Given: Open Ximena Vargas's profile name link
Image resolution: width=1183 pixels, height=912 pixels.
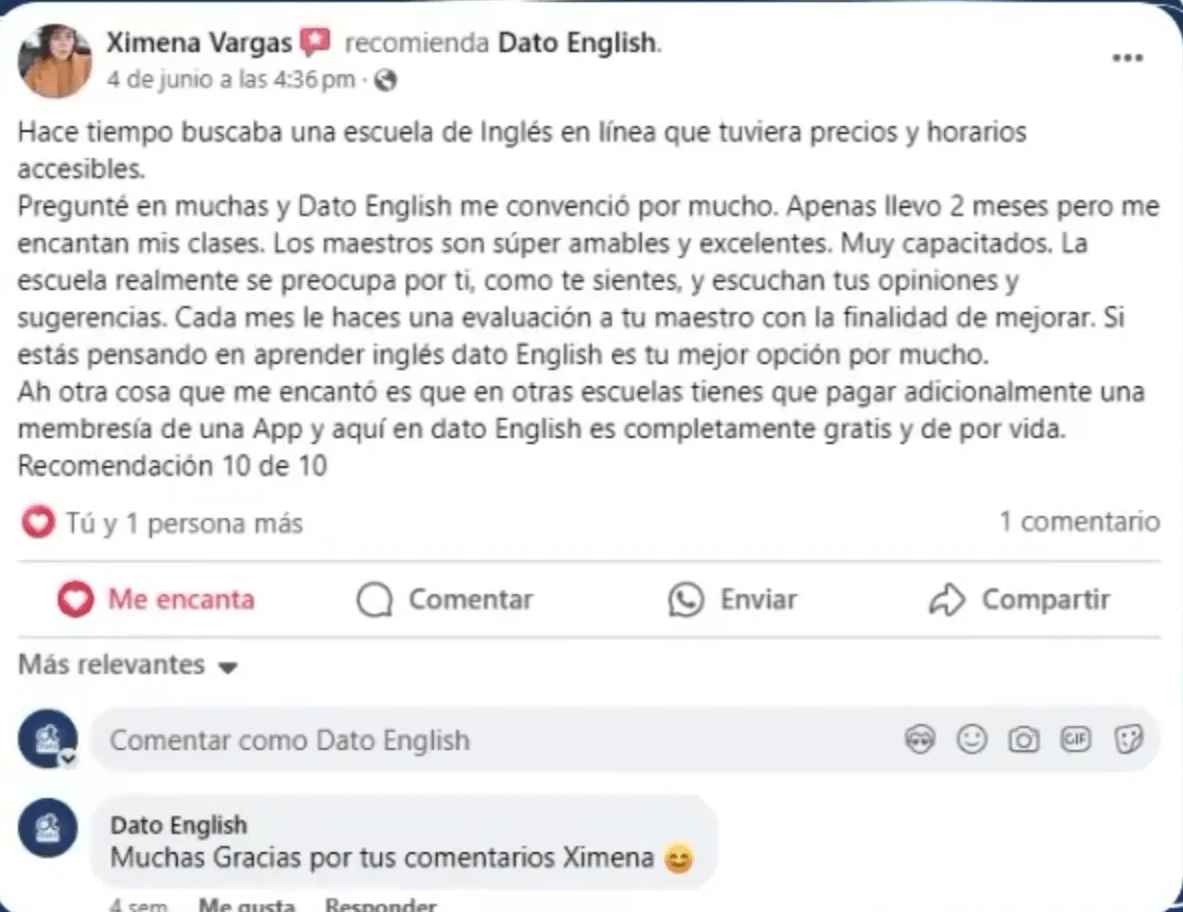Looking at the screenshot, I should pyautogui.click(x=199, y=43).
